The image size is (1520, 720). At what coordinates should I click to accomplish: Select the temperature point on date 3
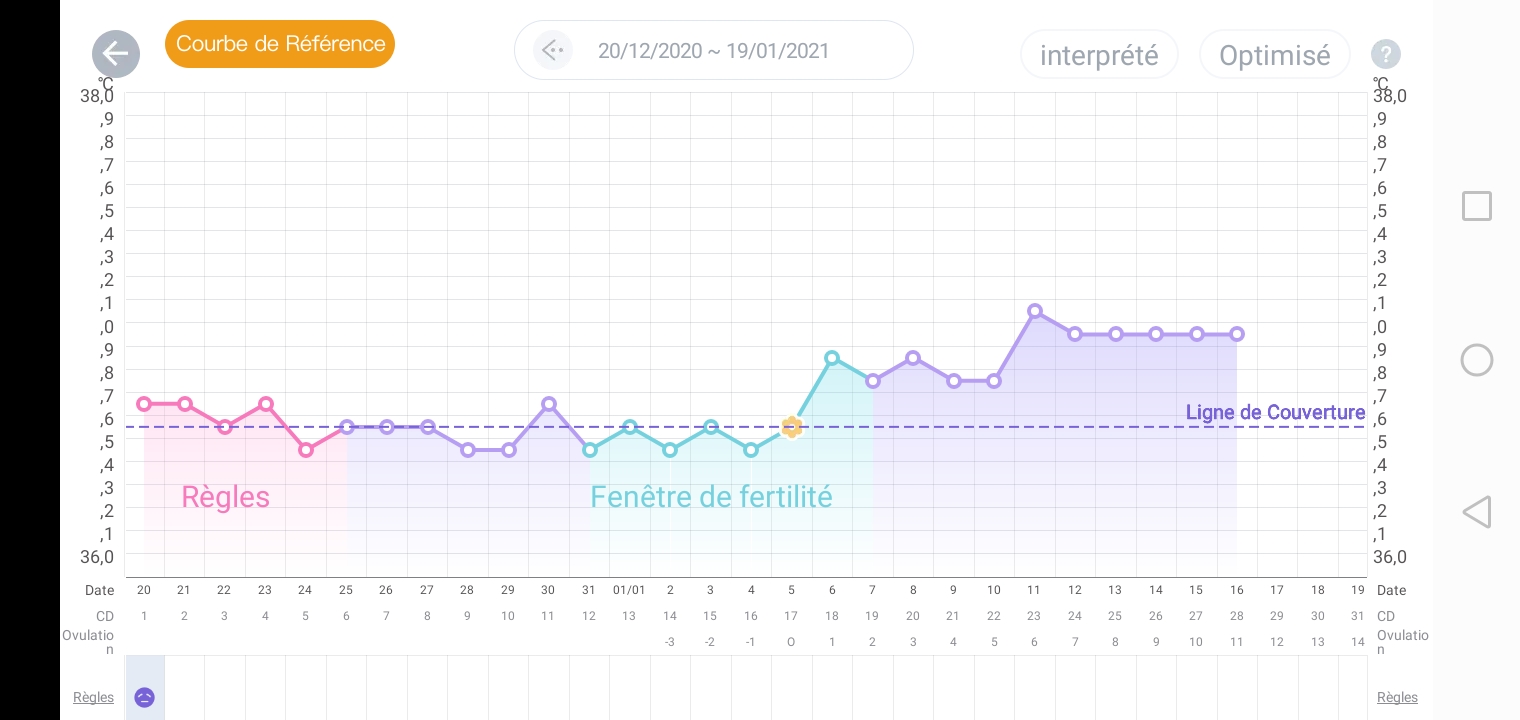(x=710, y=427)
